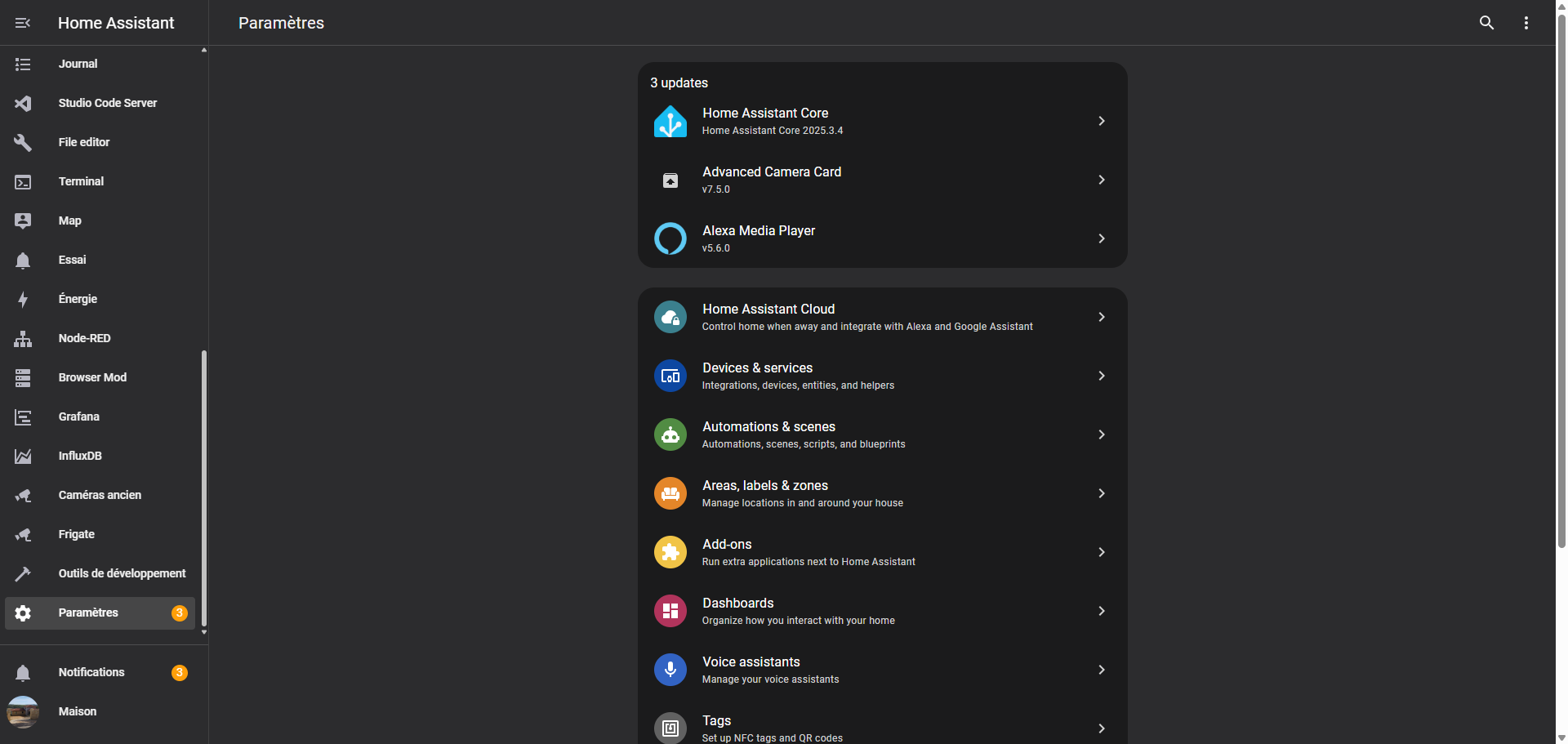Viewport: 1568px width, 744px height.
Task: Click the '3 updates' heading
Action: point(679,82)
